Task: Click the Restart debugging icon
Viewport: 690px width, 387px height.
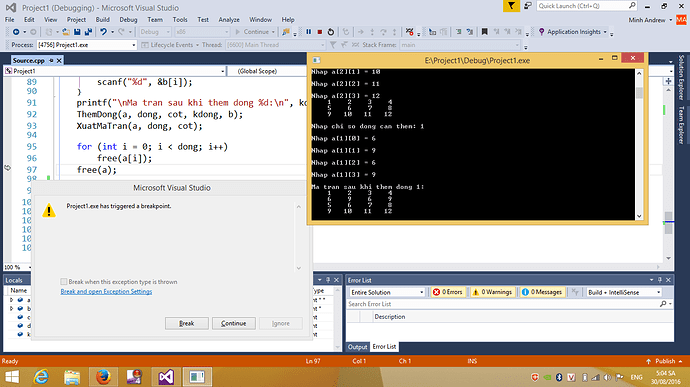Action: [331, 32]
